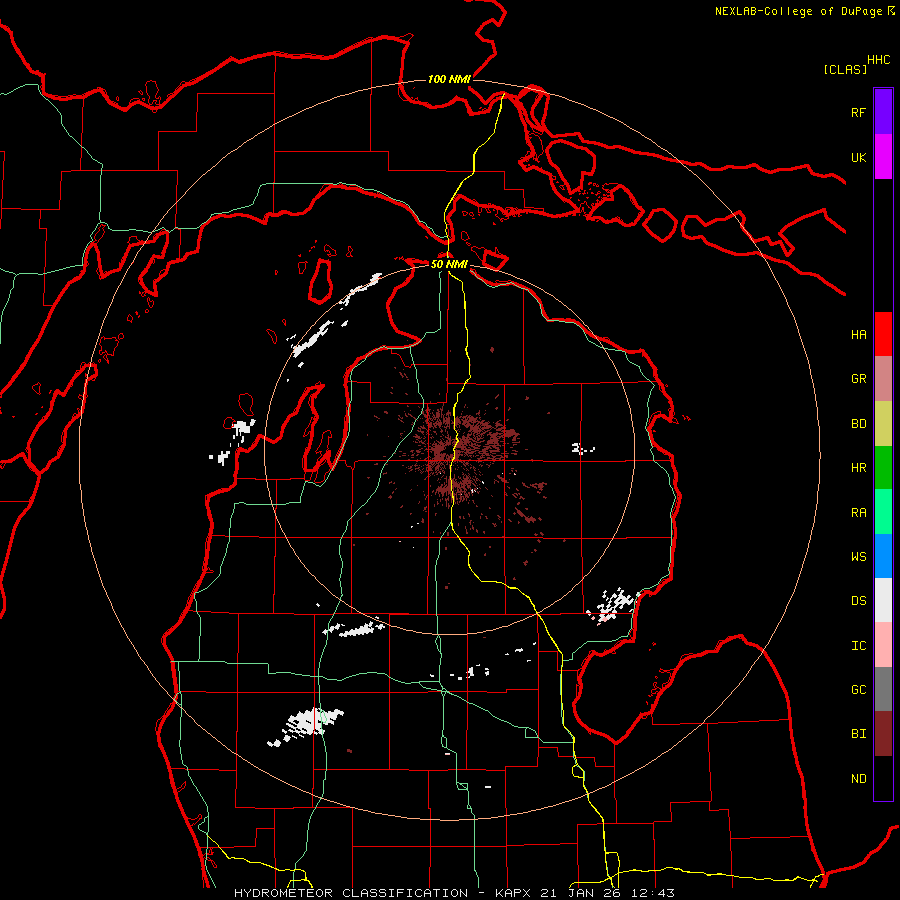Click the DS white legend swatch
The image size is (900, 900).
click(x=883, y=600)
